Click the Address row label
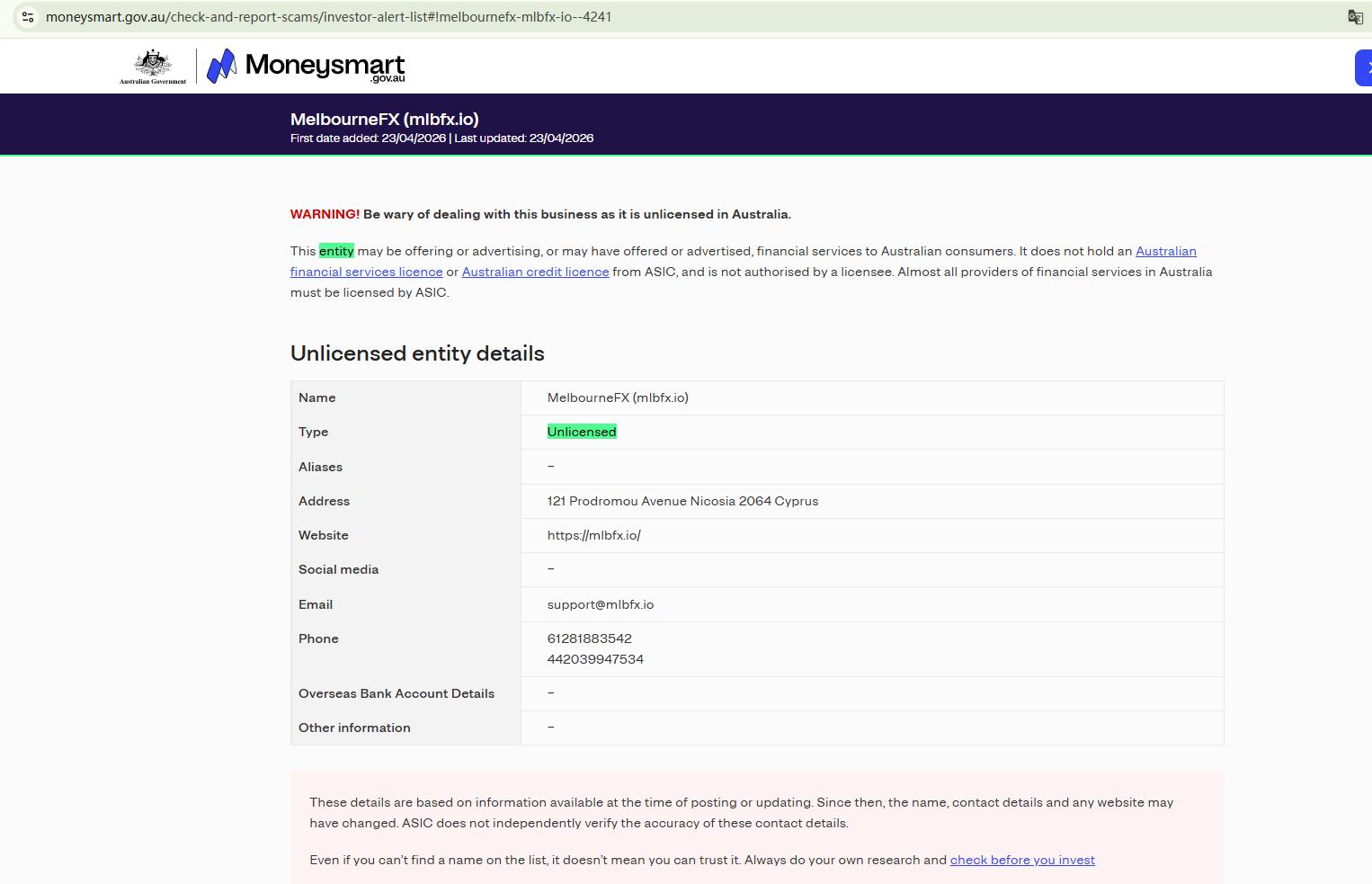 [324, 501]
